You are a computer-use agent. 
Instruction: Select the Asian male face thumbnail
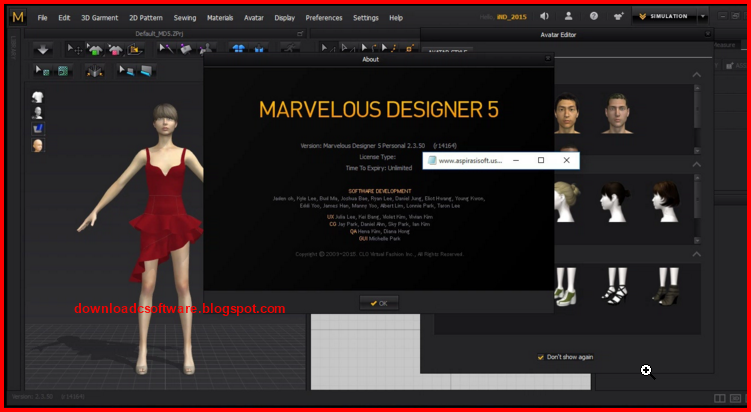tap(567, 114)
